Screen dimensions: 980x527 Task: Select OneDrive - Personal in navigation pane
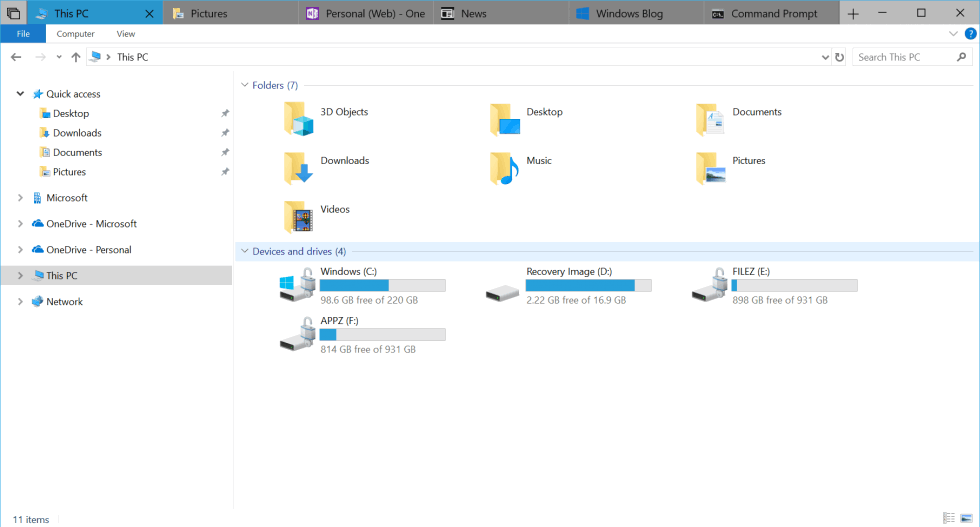[88, 249]
